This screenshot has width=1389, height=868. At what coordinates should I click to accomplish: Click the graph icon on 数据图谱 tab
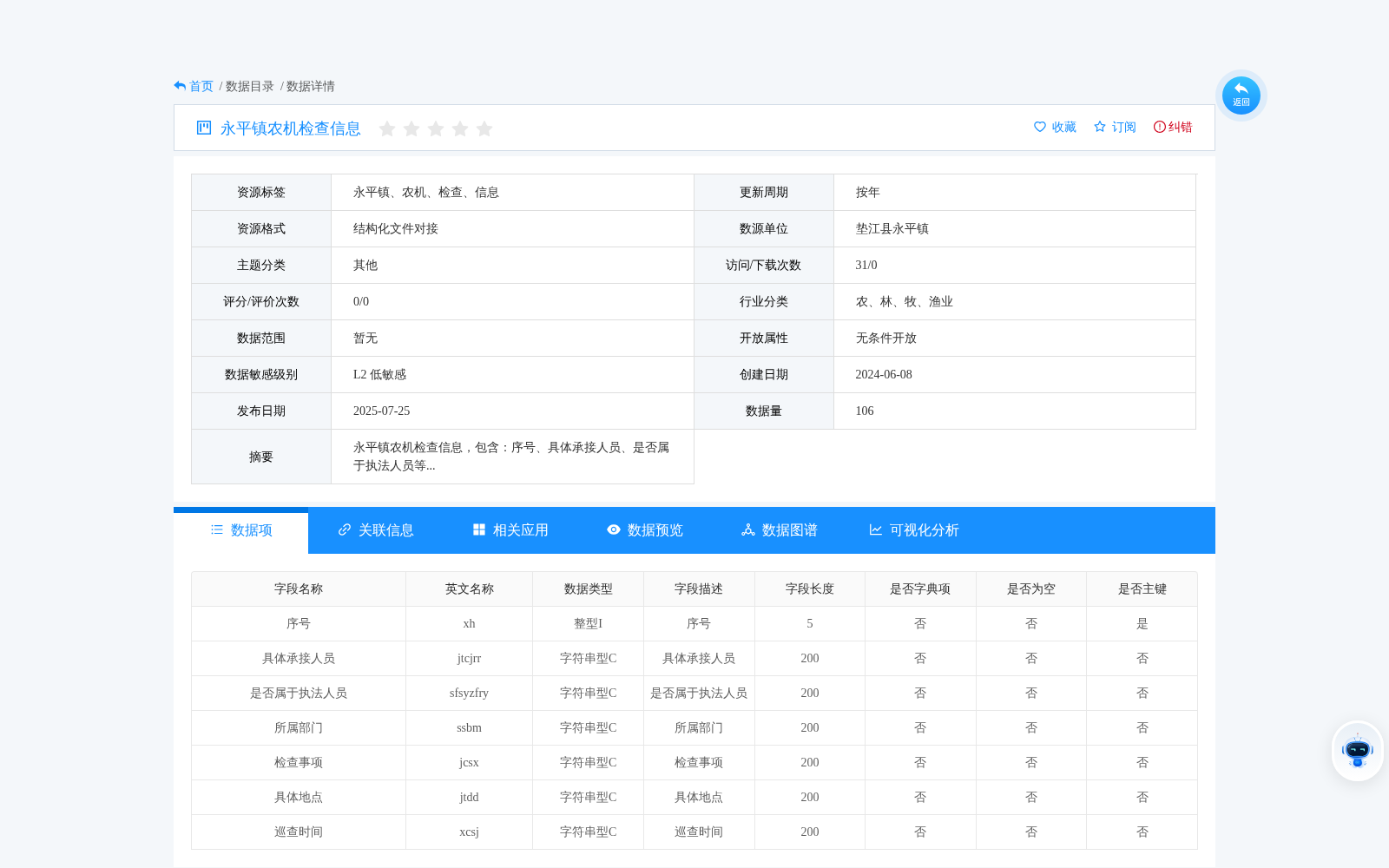[748, 529]
